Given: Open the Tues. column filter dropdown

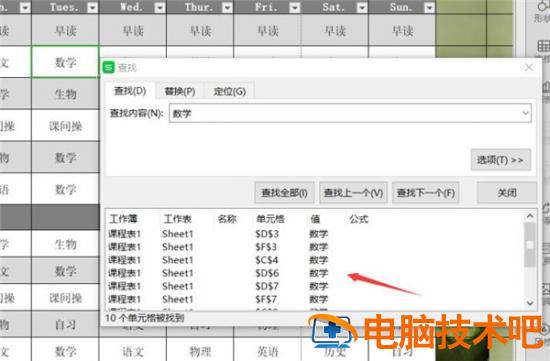Looking at the screenshot, I should coord(92,7).
